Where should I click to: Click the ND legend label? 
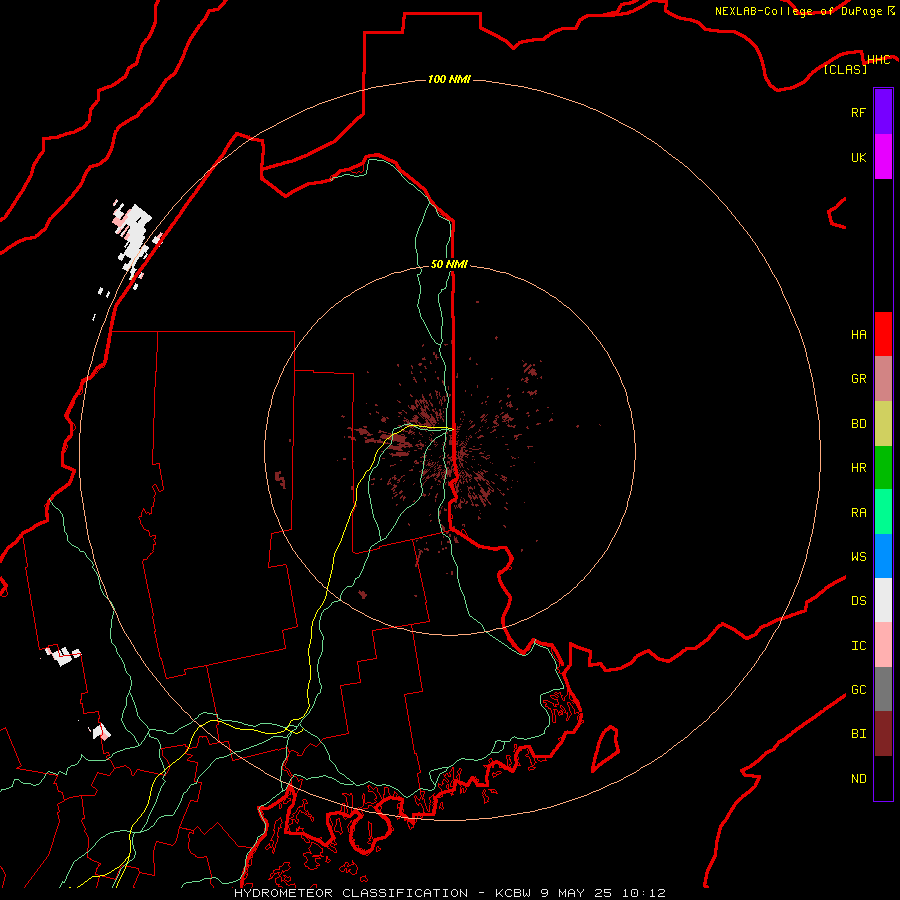coord(858,779)
